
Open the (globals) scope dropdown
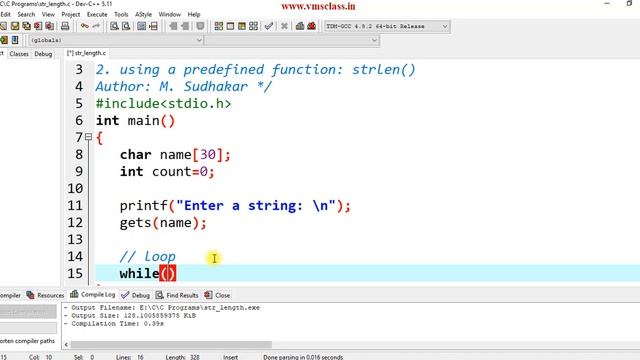coord(116,40)
